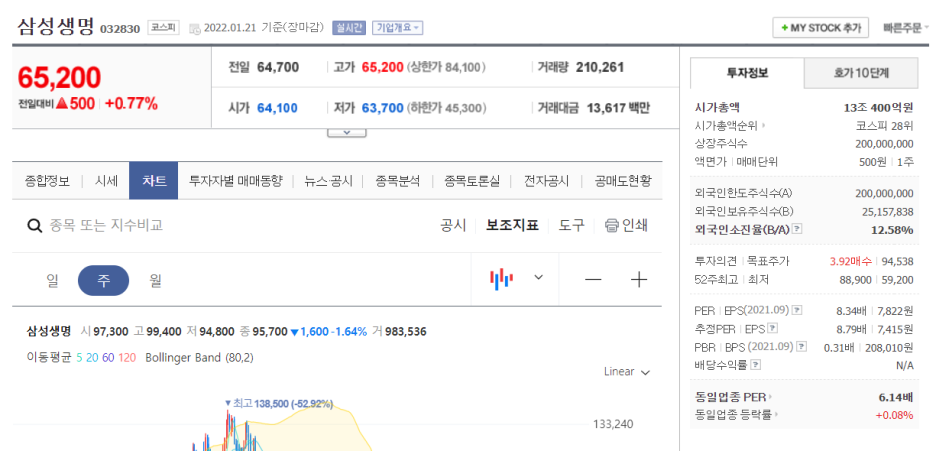Click the 거래량 value 210,261
This screenshot has width=936, height=451.
coord(600,67)
